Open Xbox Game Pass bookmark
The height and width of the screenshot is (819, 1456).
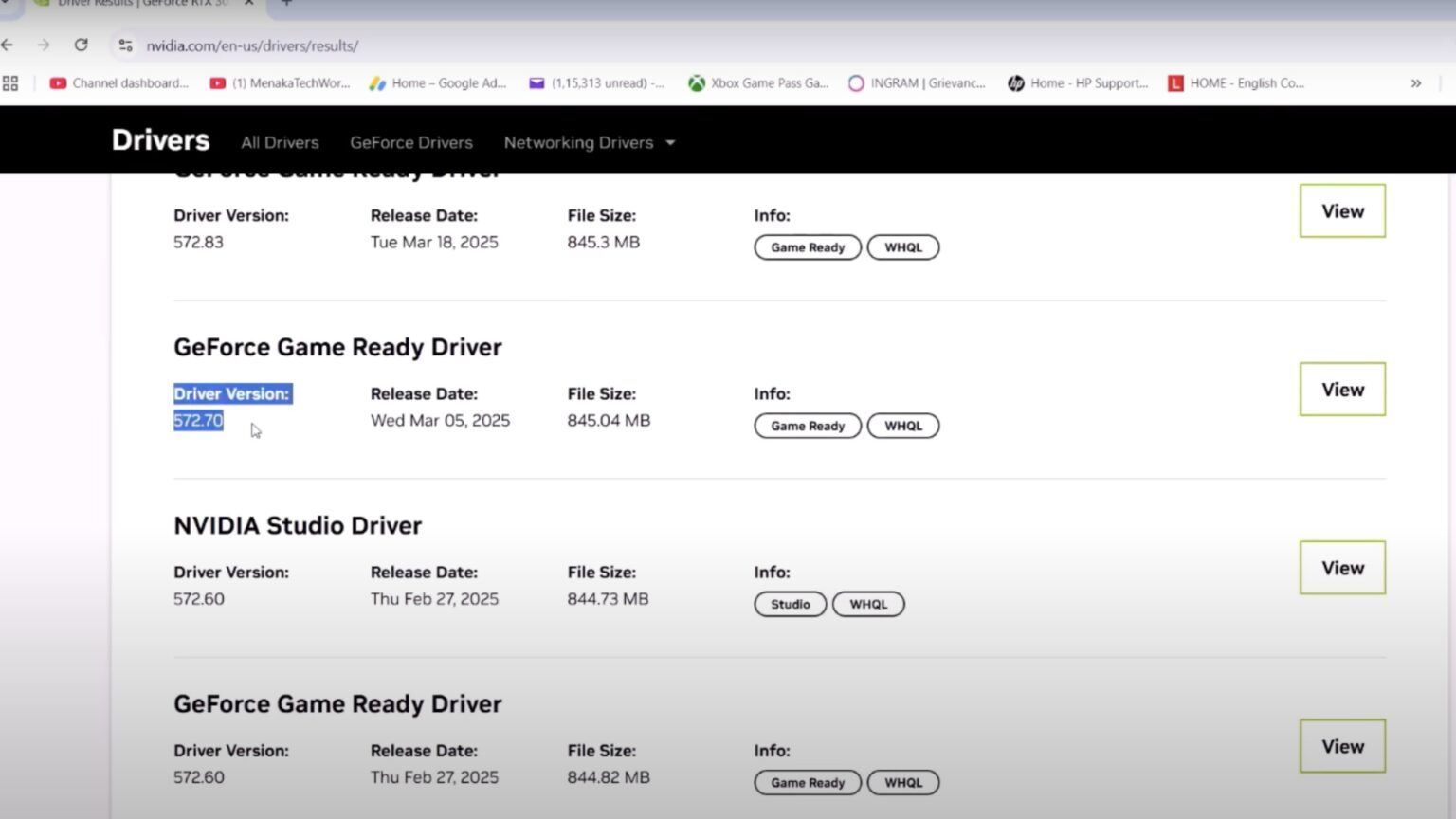pyautogui.click(x=758, y=83)
